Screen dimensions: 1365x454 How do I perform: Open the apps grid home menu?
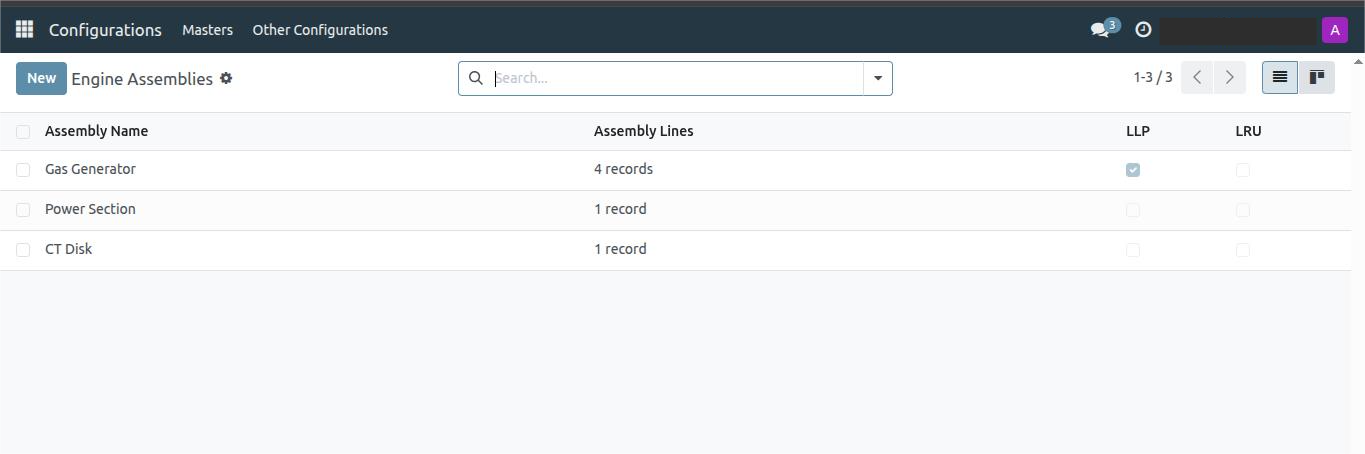pyautogui.click(x=24, y=30)
